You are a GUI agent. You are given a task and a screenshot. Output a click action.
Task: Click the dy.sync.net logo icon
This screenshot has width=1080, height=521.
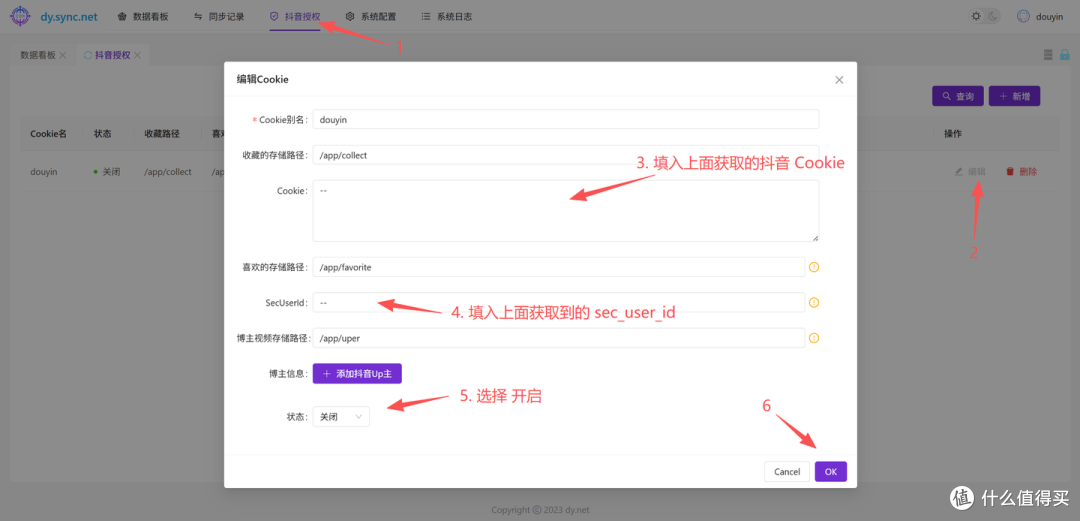point(19,16)
